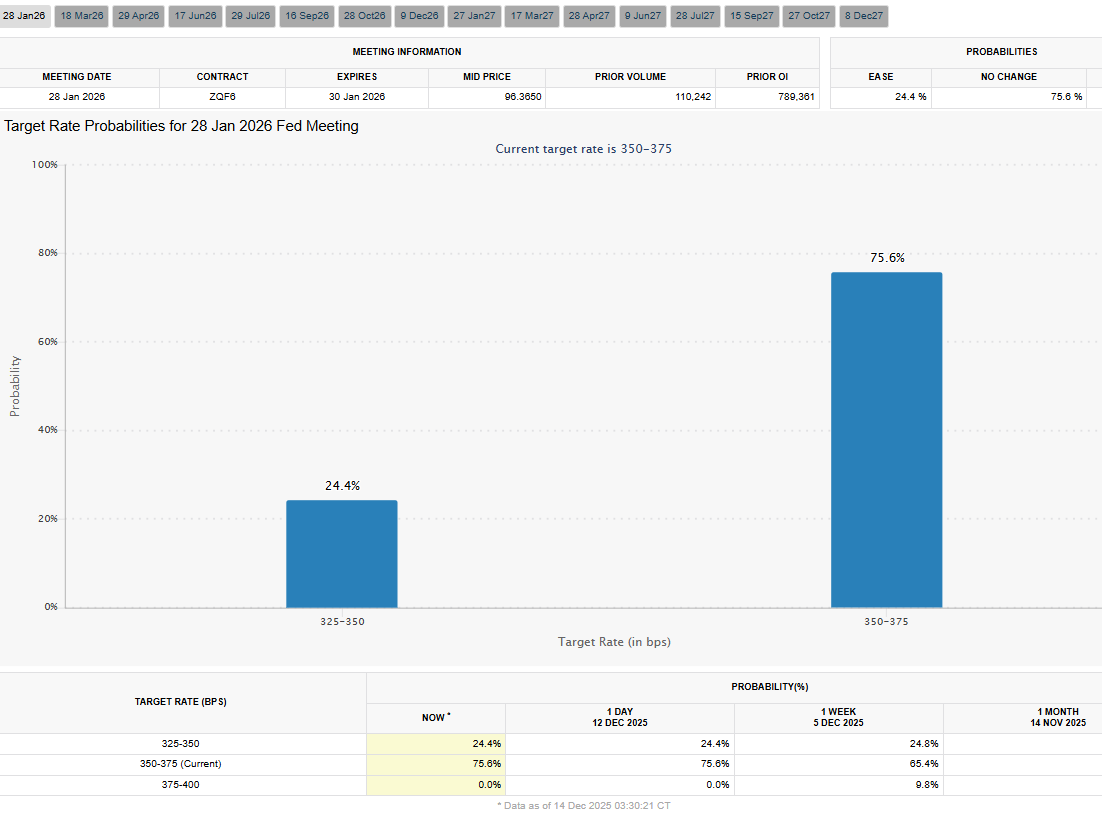The height and width of the screenshot is (815, 1102).
Task: Click the 24.4% label above the bar
Action: (342, 485)
